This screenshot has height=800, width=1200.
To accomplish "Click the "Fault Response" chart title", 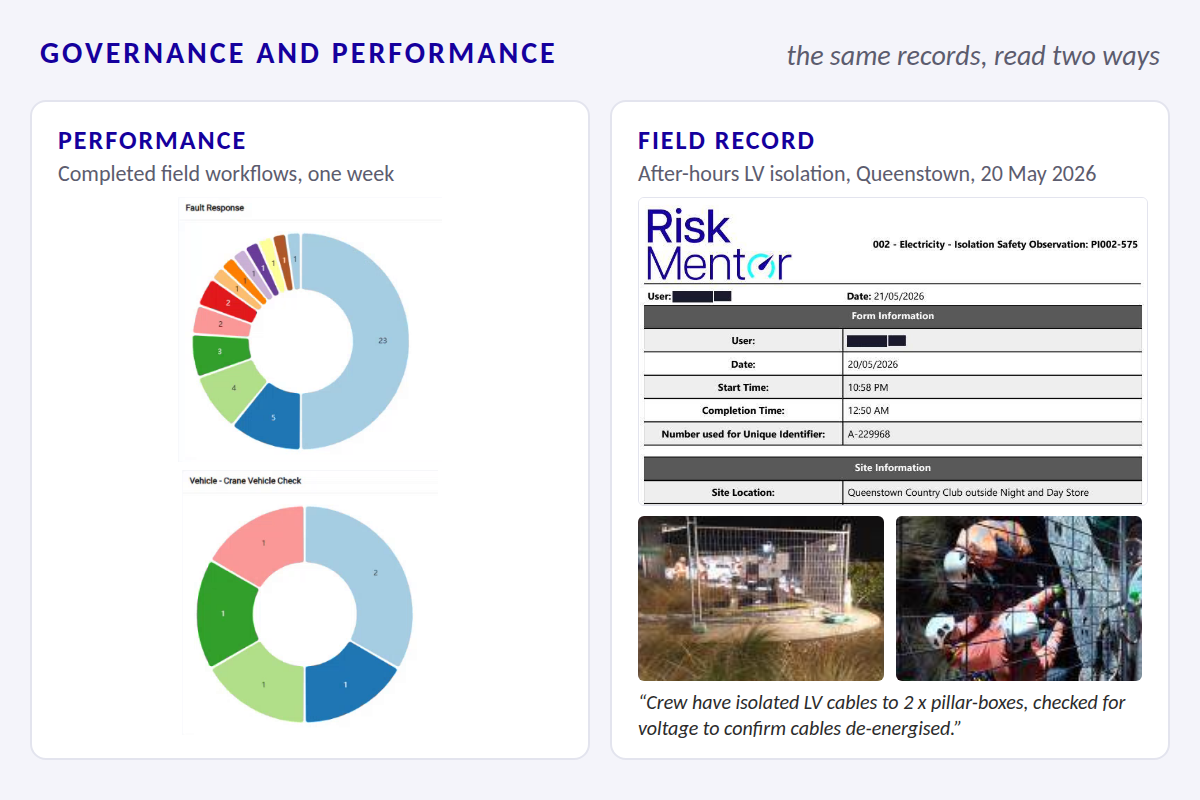I will 215,208.
